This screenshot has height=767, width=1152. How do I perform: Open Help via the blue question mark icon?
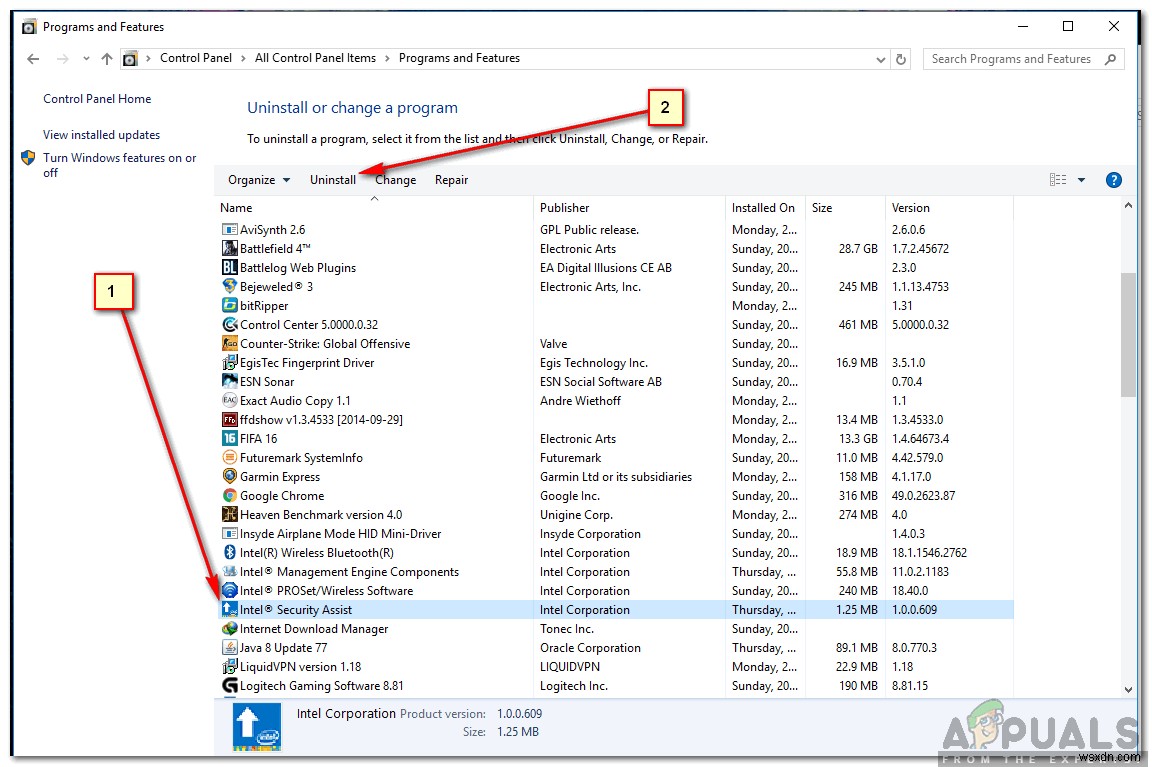[1114, 179]
